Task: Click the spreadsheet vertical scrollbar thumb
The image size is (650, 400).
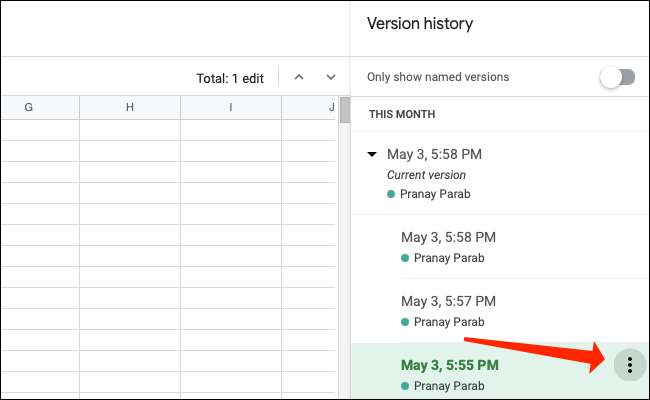Action: [x=345, y=112]
